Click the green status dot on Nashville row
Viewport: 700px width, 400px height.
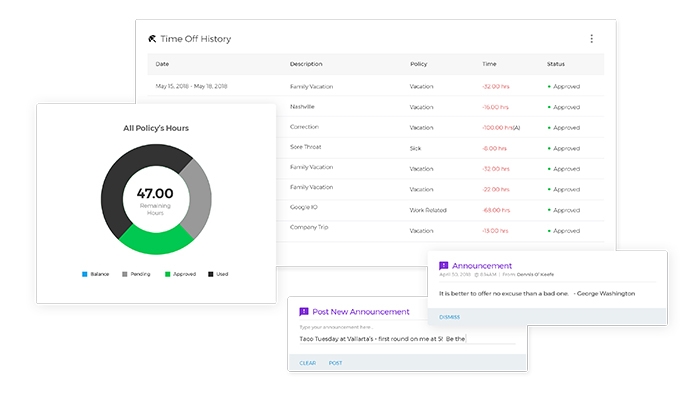[x=549, y=107]
